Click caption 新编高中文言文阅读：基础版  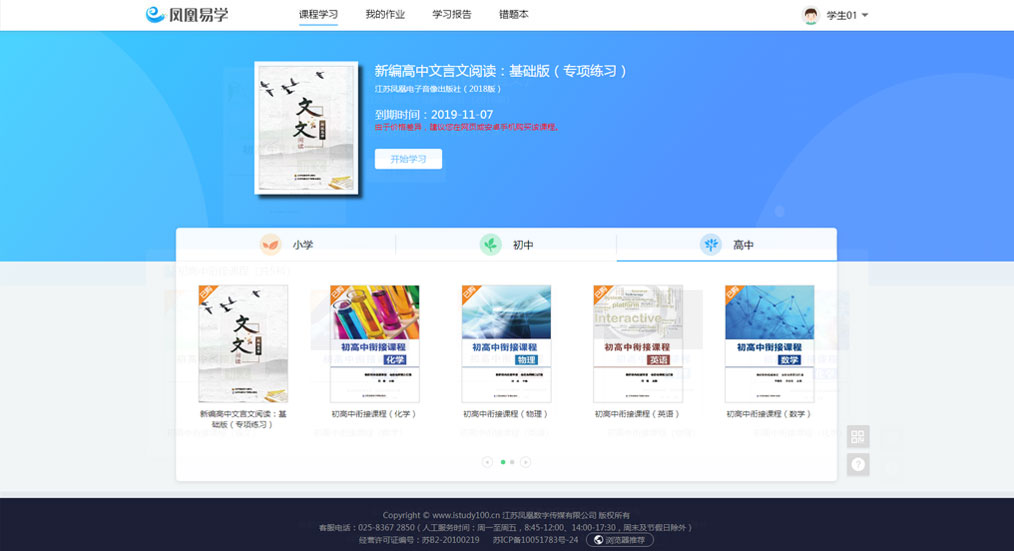pyautogui.click(x=243, y=419)
